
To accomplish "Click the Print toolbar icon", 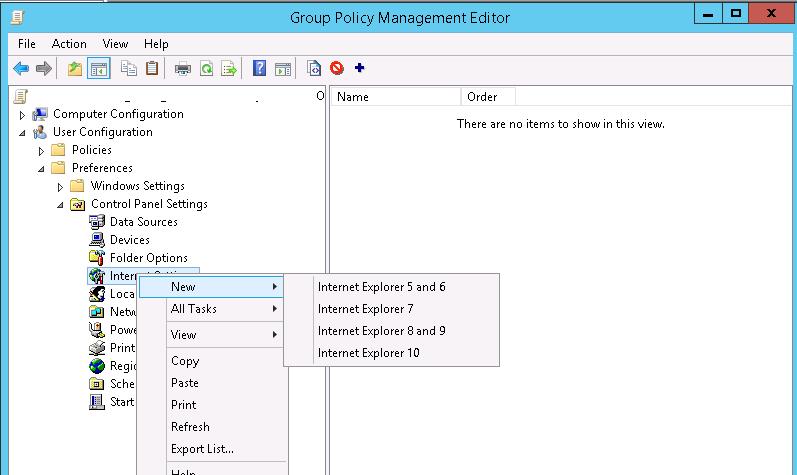I will [183, 68].
